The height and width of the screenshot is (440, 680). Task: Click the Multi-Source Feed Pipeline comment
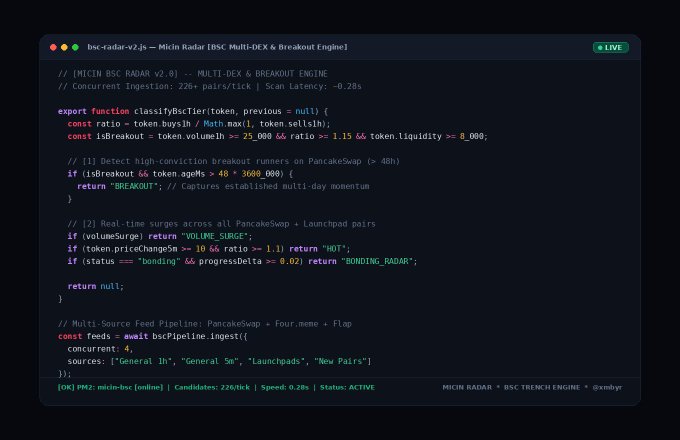pyautogui.click(x=205, y=324)
